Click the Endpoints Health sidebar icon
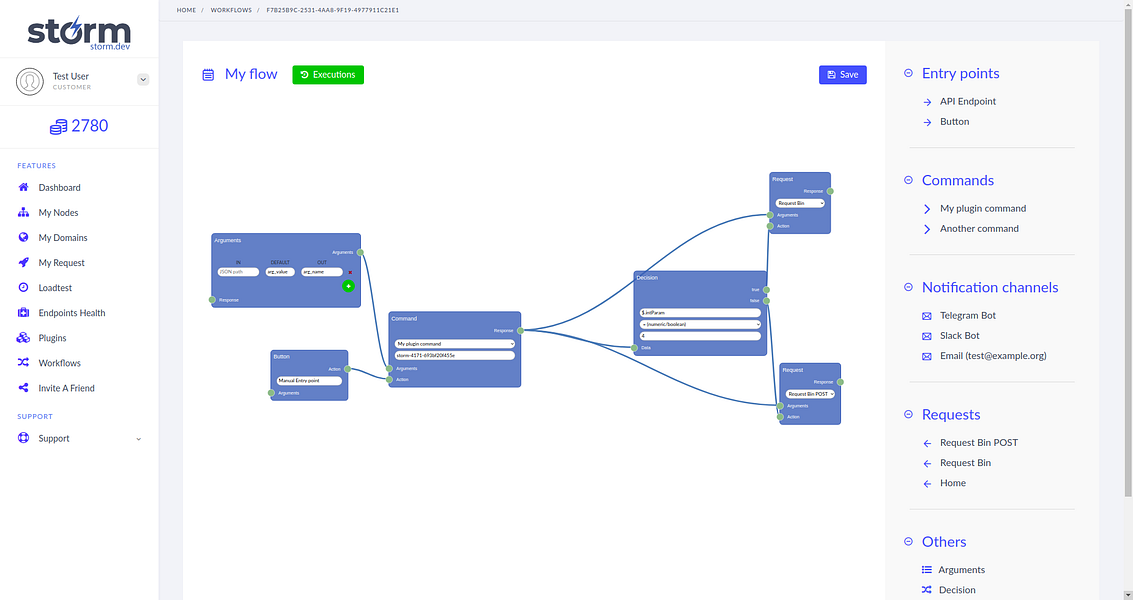 coord(22,312)
